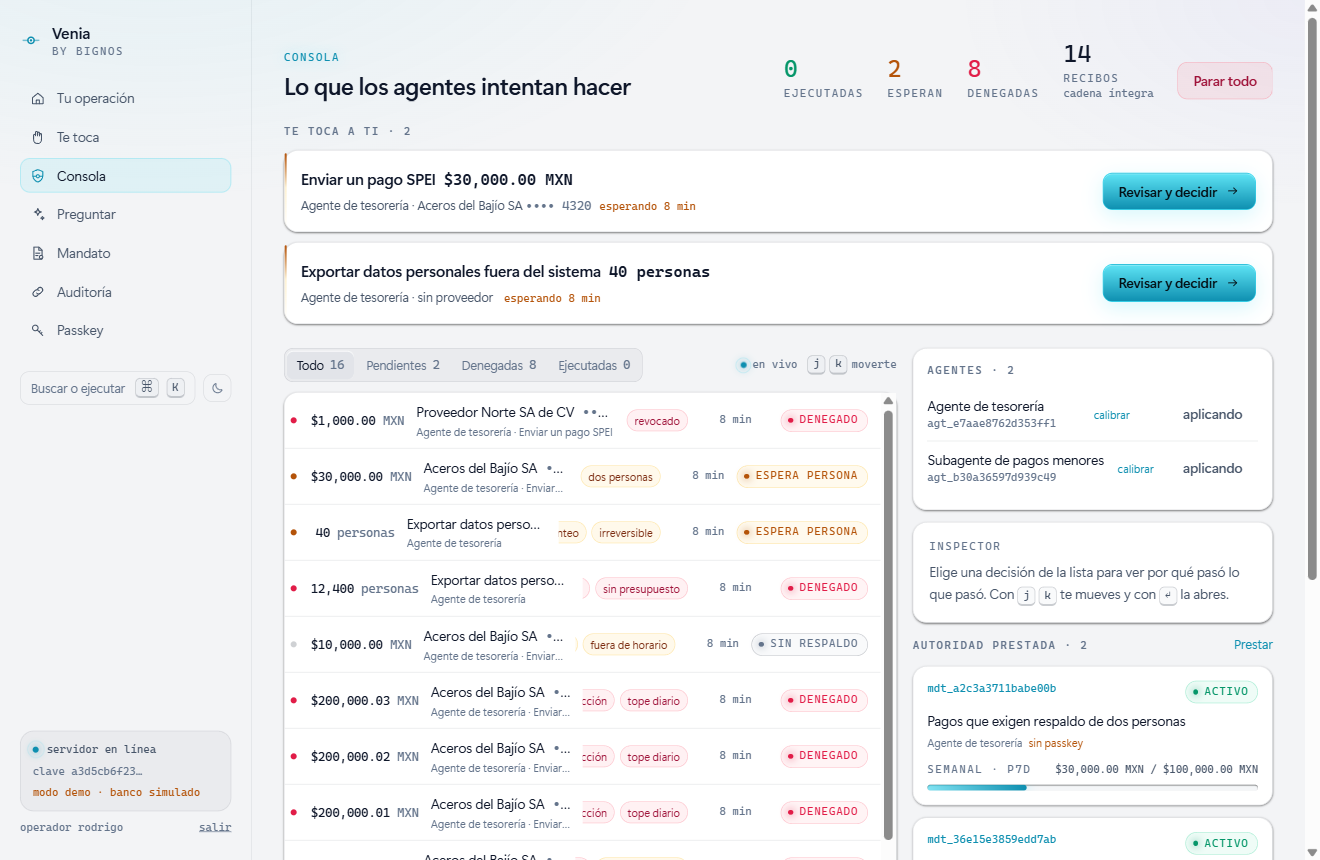This screenshot has height=860, width=1320.
Task: Select the $200,000.03 MXN row
Action: pos(581,700)
